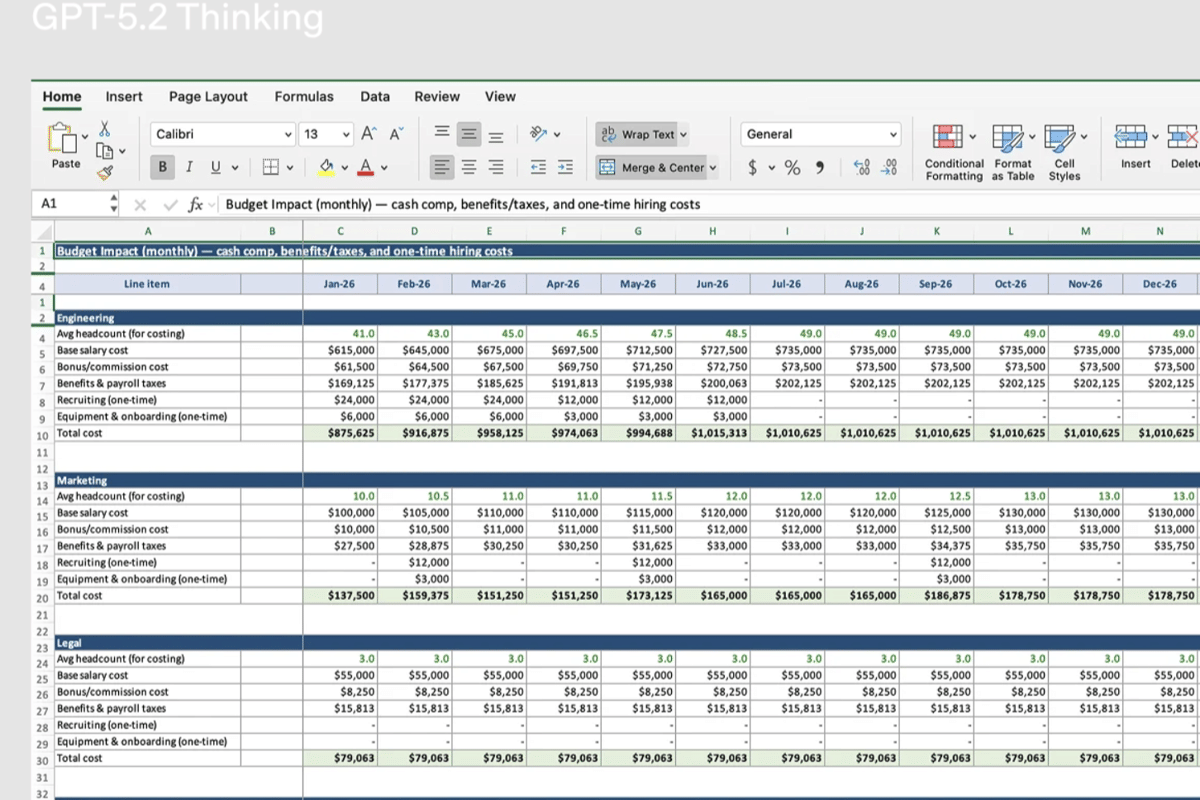Toggle Wrap Text for selected cells

[637, 133]
